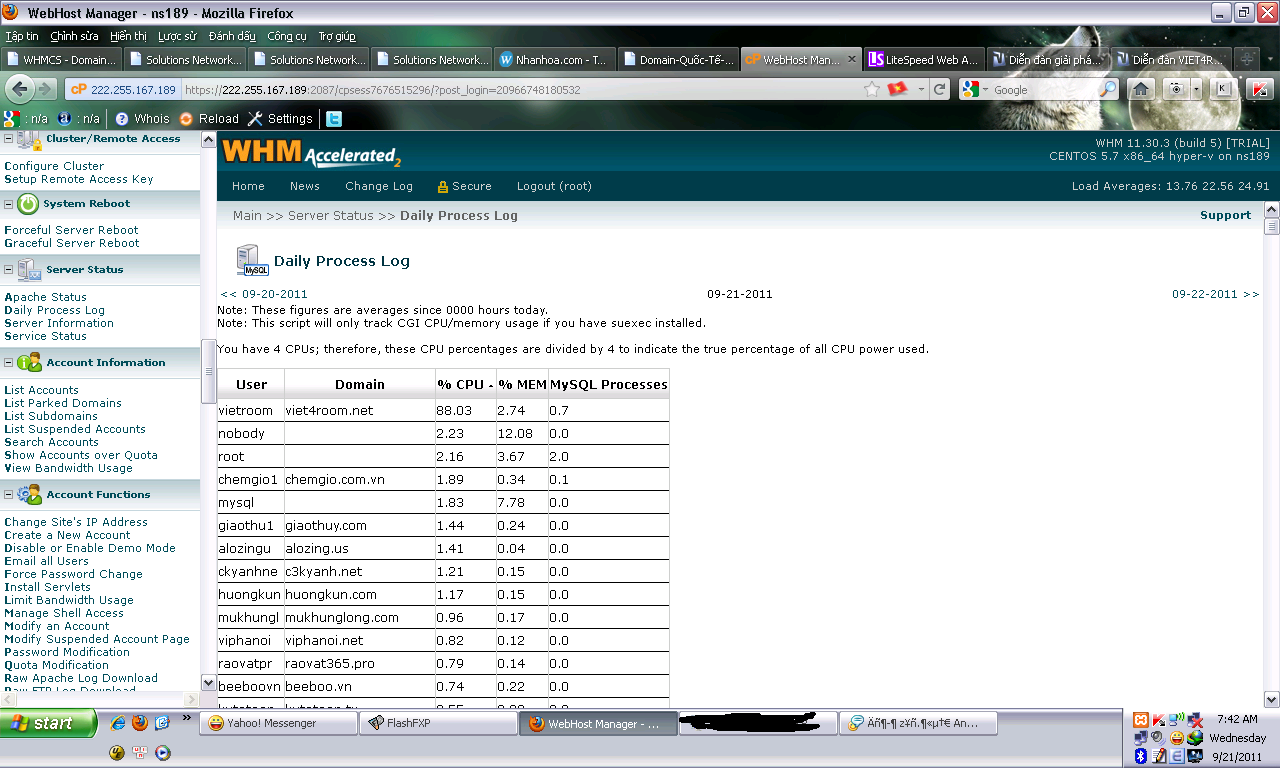Click the System Reboot power icon
This screenshot has height=768, width=1280.
[27, 204]
